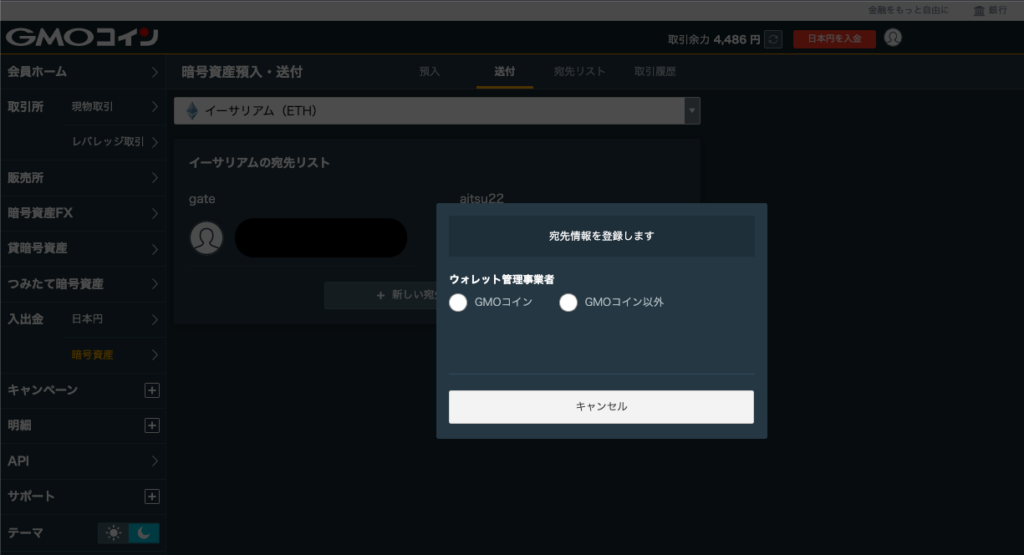Open the 宛先リスト tab

(x=579, y=72)
